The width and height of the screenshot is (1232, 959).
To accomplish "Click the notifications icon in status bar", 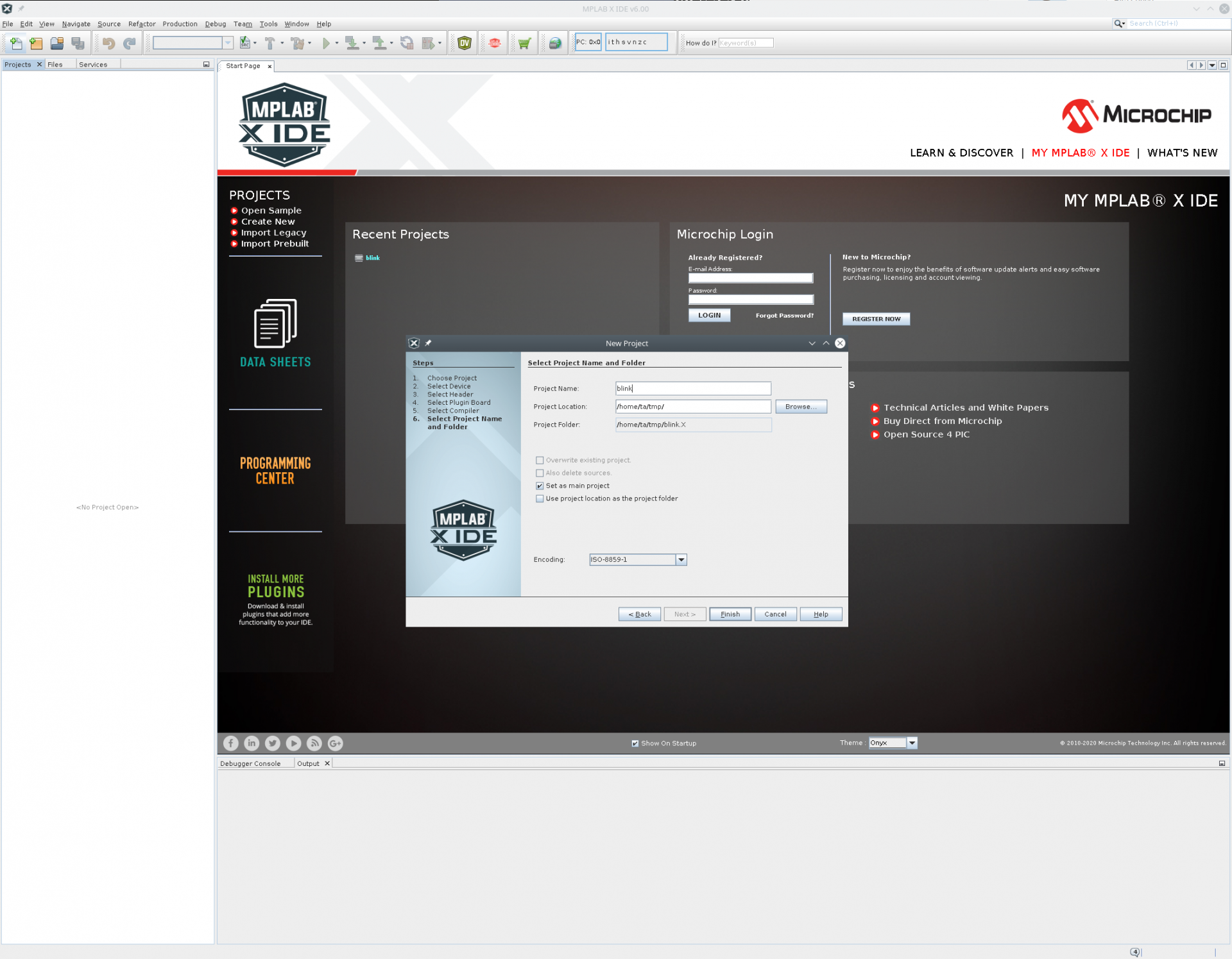I will [x=1134, y=952].
